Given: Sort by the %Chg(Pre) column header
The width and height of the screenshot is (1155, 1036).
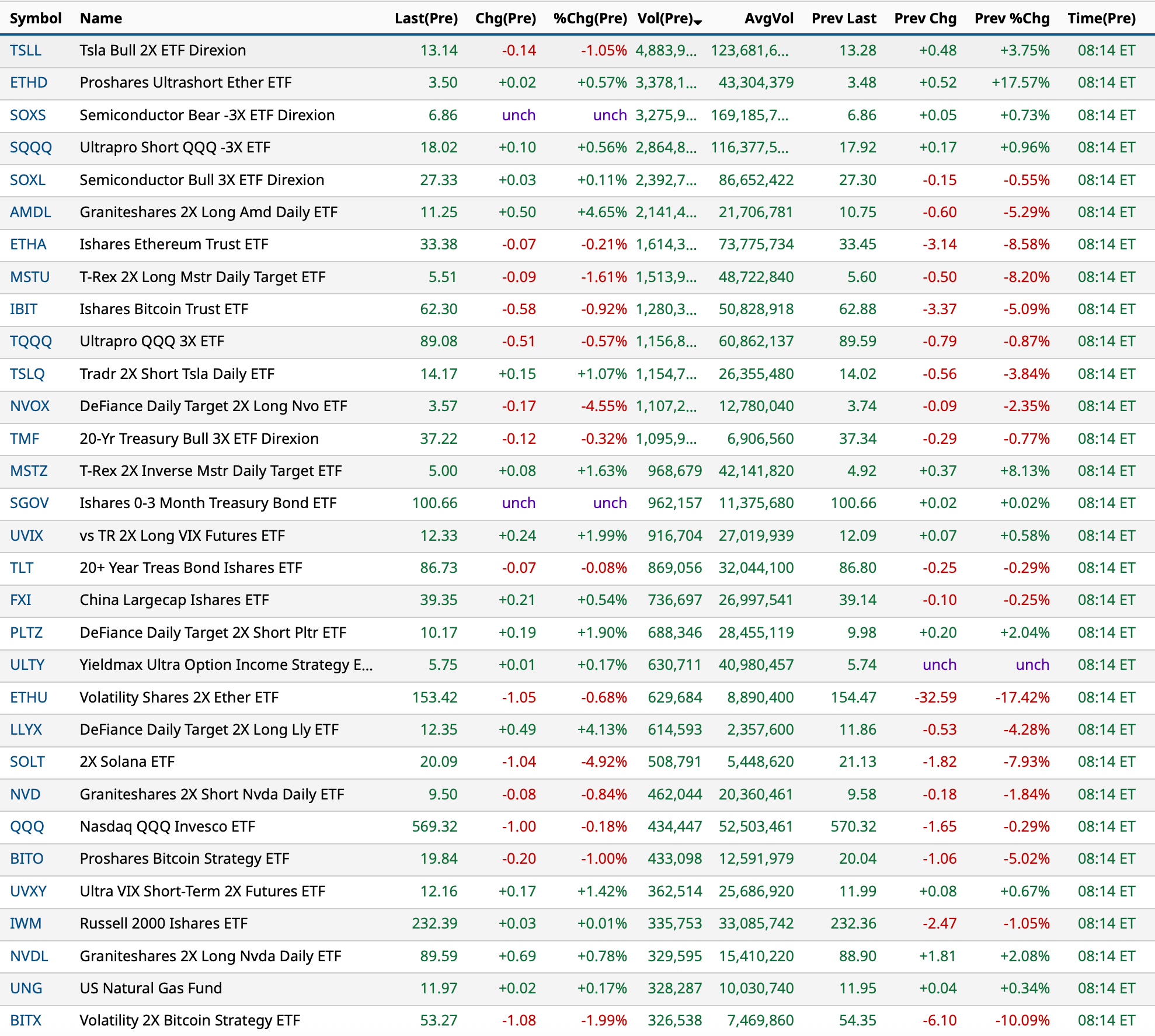Looking at the screenshot, I should click(590, 18).
